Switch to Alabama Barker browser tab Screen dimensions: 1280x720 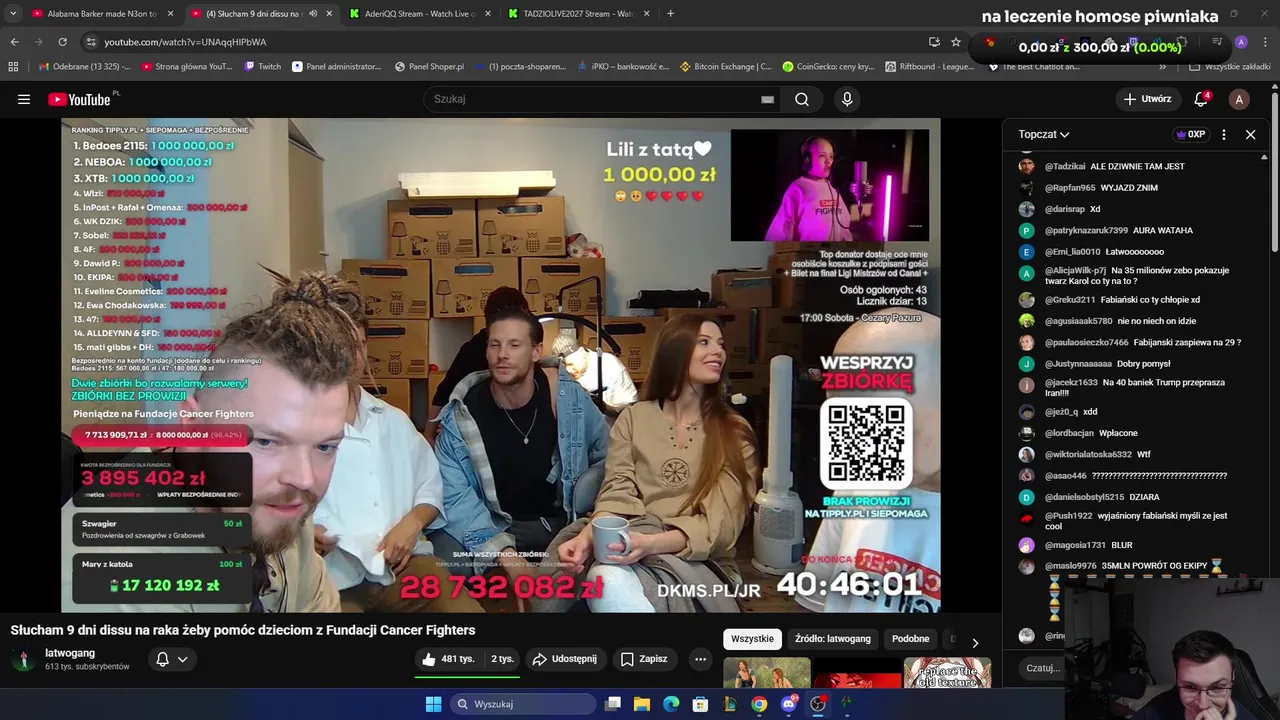pyautogui.click(x=102, y=13)
